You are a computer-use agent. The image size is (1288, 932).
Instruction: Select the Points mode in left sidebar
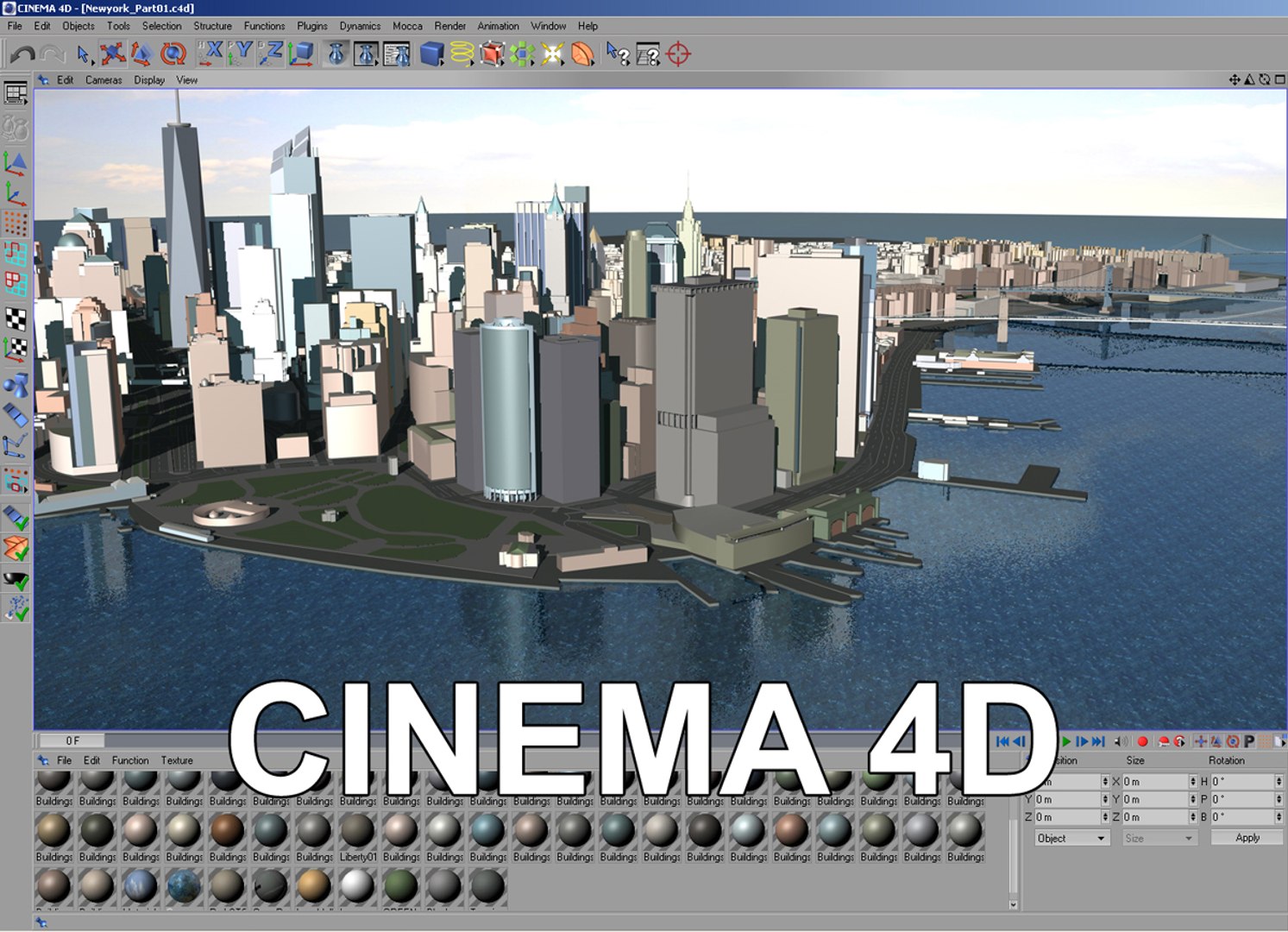tap(16, 224)
